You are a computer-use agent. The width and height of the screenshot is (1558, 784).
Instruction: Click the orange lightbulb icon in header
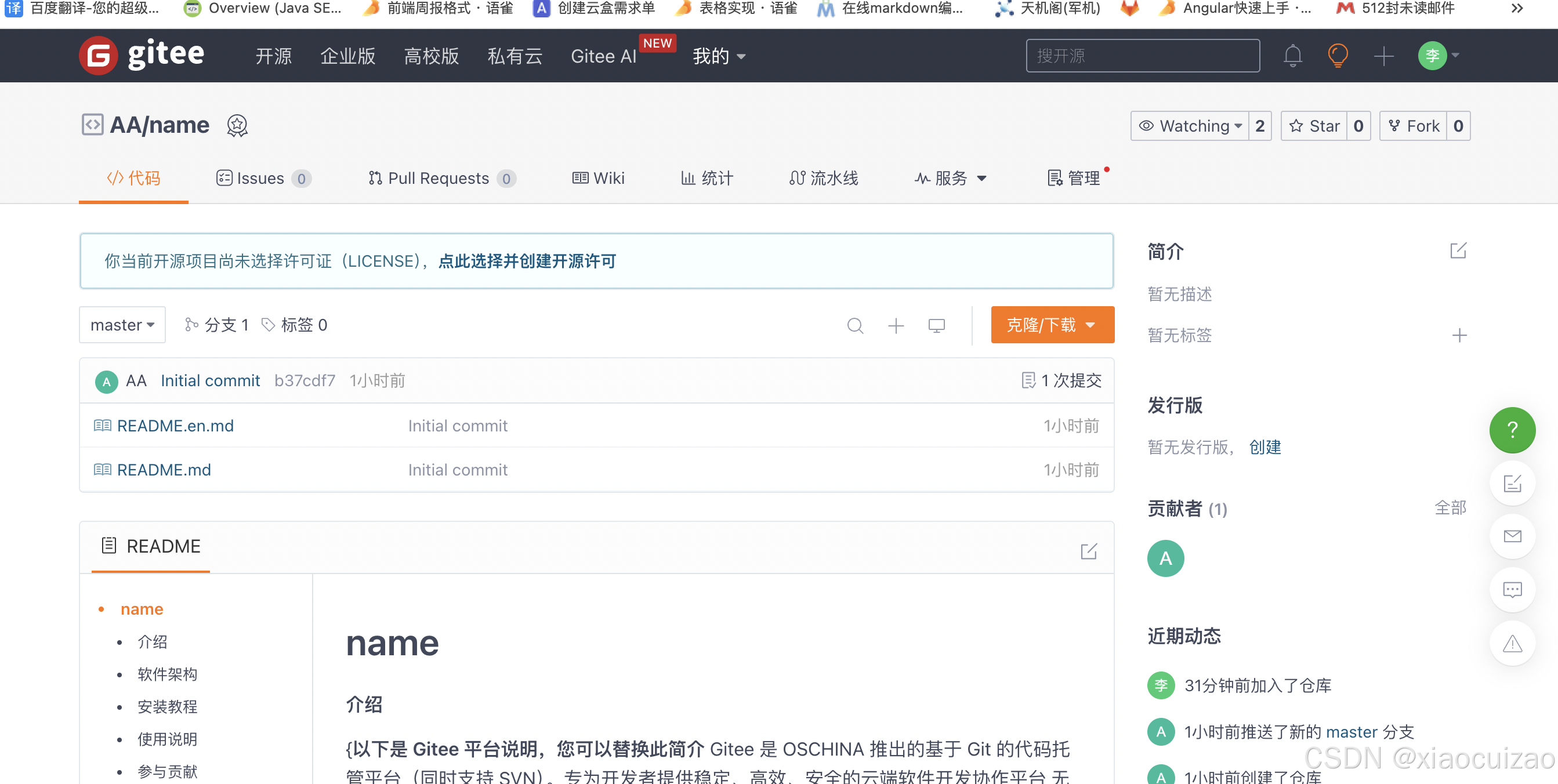tap(1338, 56)
